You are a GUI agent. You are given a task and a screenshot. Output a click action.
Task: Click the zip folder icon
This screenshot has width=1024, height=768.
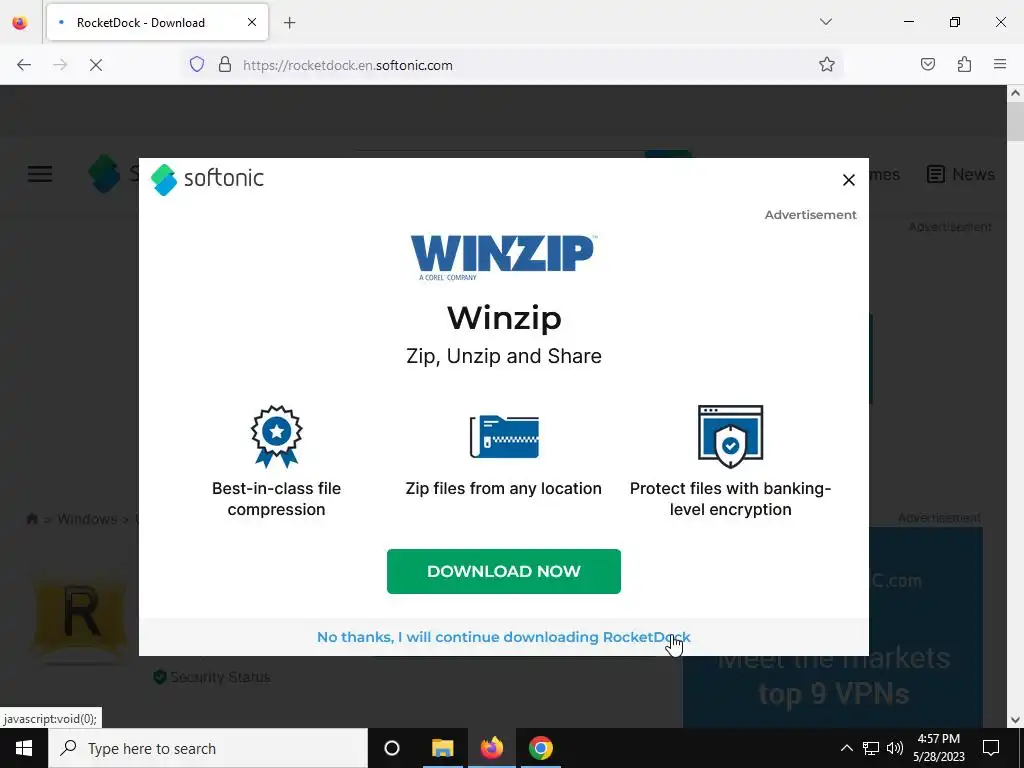(x=504, y=436)
